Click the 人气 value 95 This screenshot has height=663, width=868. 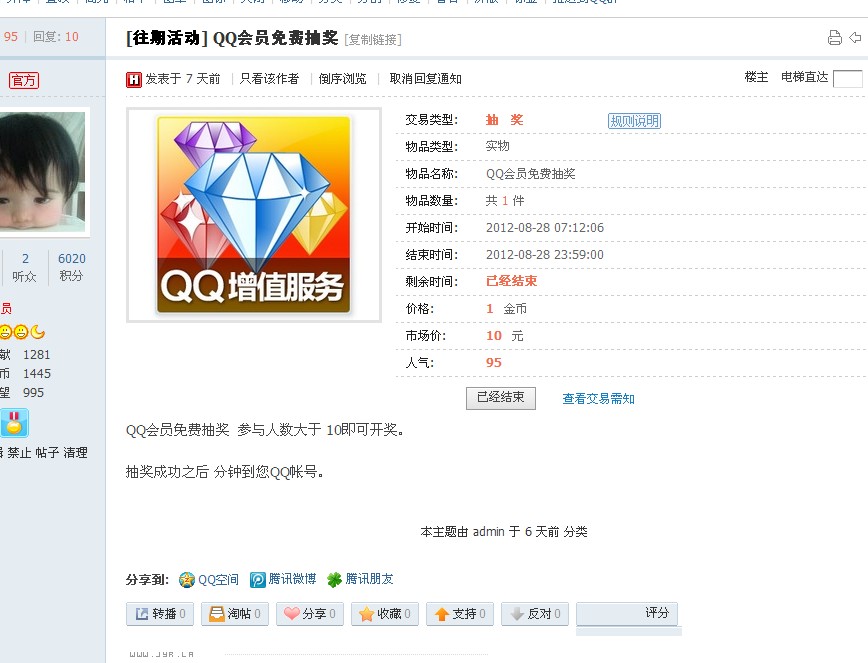coord(494,363)
